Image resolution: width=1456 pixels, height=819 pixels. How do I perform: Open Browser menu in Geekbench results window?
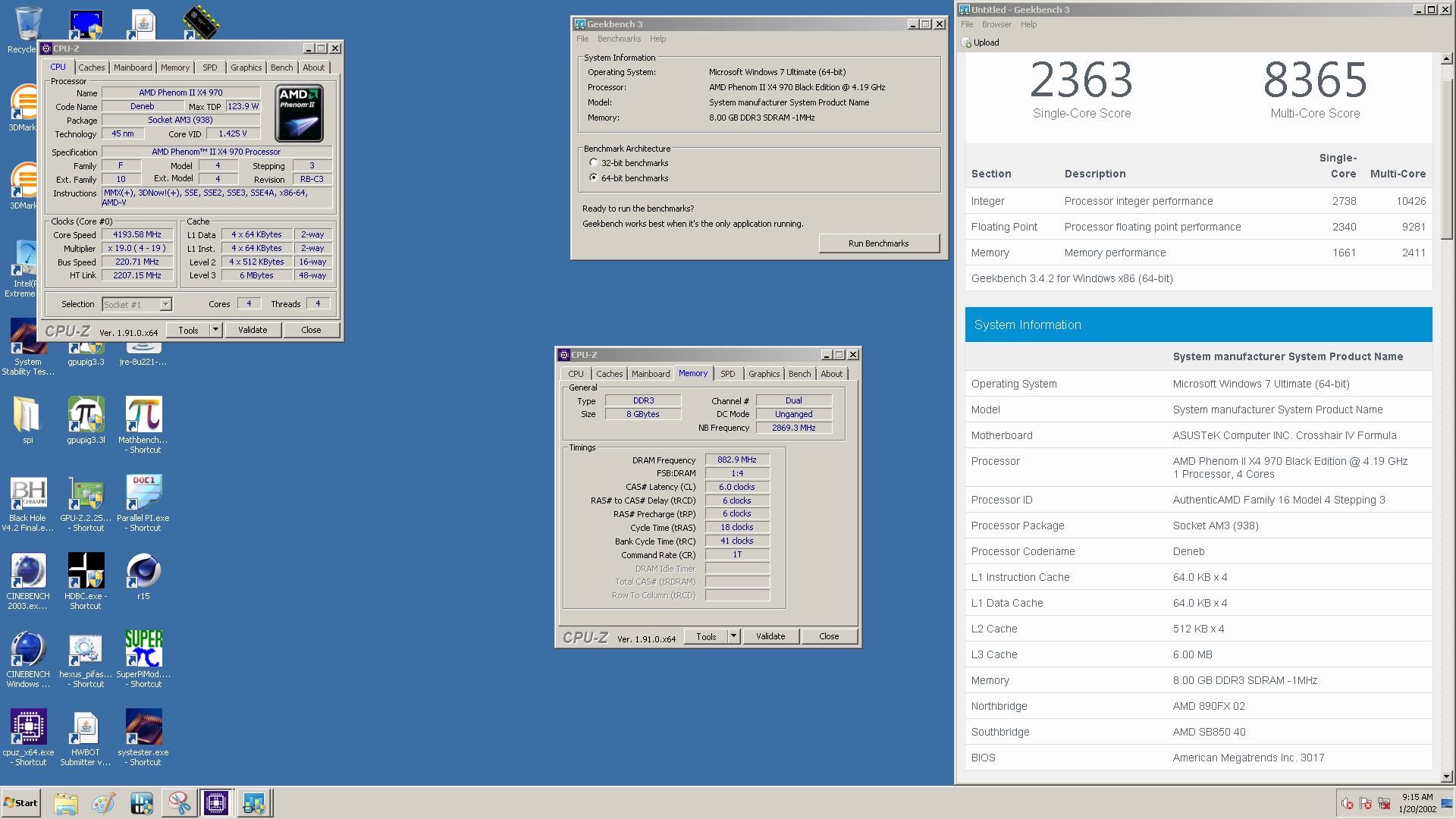click(996, 24)
